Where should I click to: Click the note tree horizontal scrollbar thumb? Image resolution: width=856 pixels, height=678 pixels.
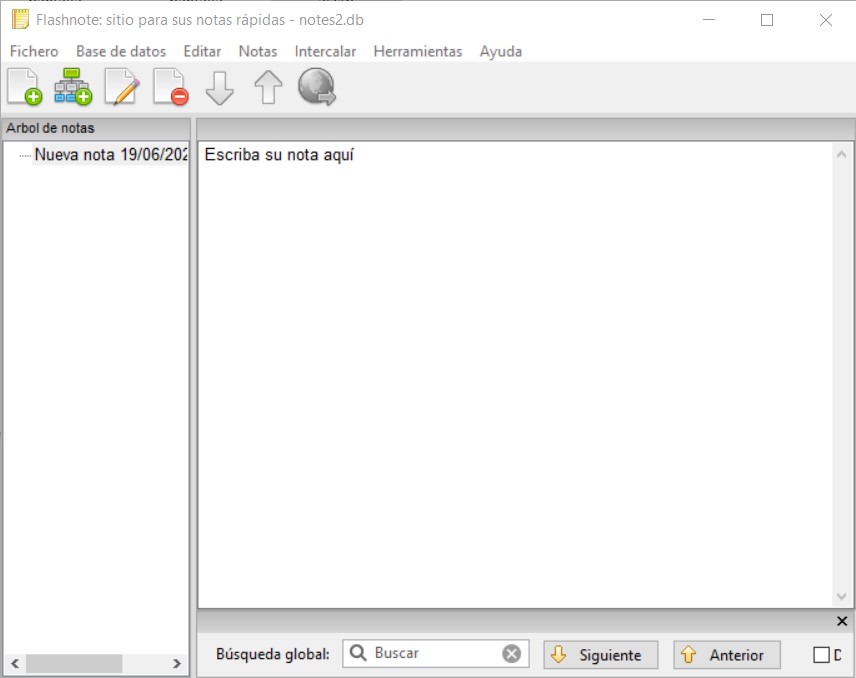click(73, 663)
